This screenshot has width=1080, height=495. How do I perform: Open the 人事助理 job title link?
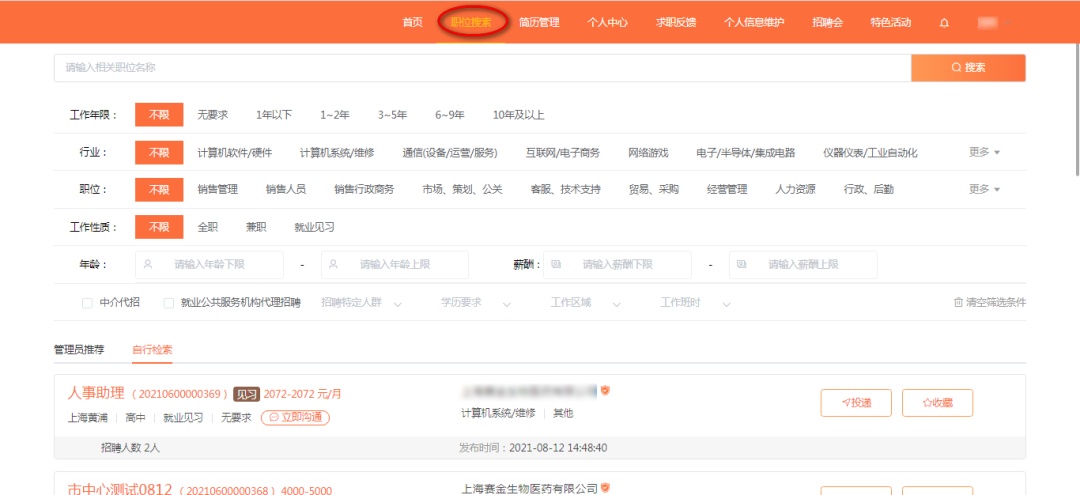click(96, 393)
